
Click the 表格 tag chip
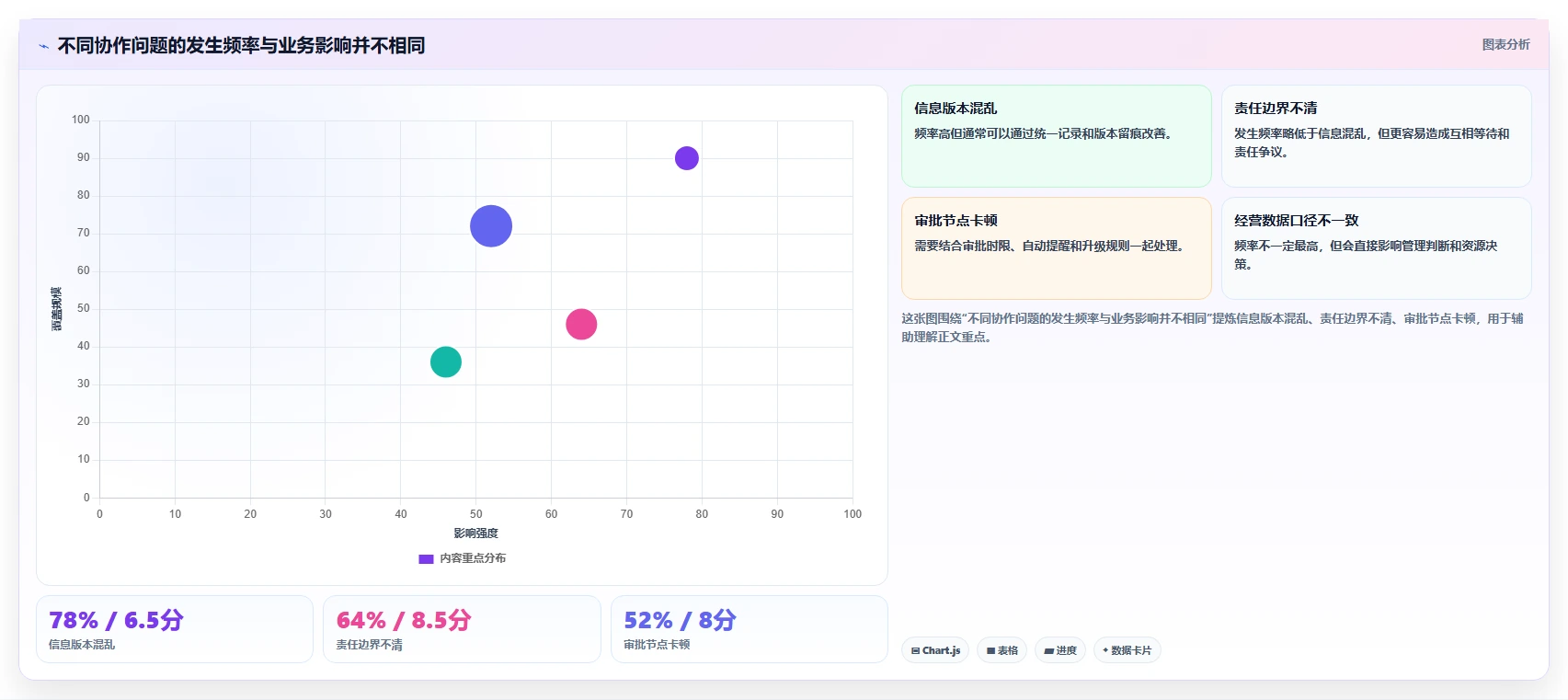1002,650
